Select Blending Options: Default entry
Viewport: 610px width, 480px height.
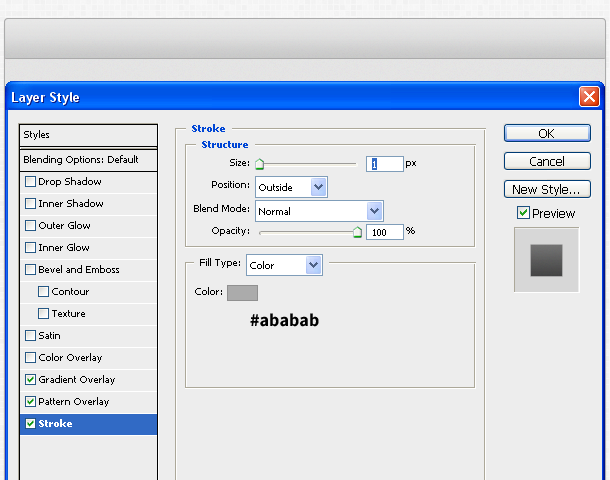tap(88, 159)
